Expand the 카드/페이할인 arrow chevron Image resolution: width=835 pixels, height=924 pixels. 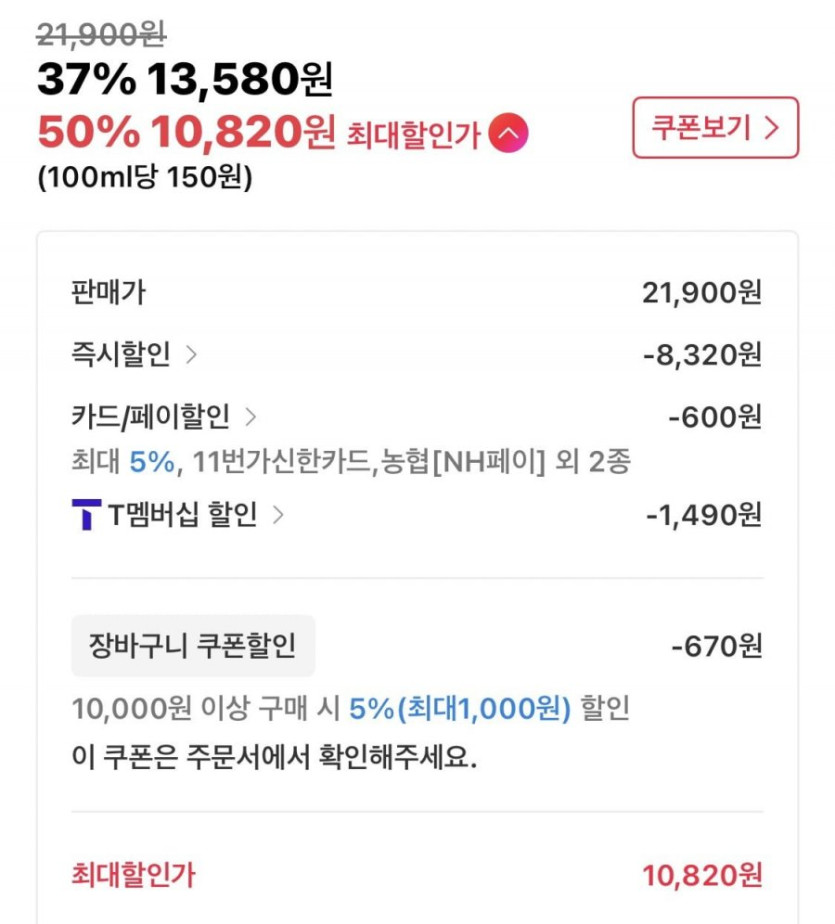[251, 416]
